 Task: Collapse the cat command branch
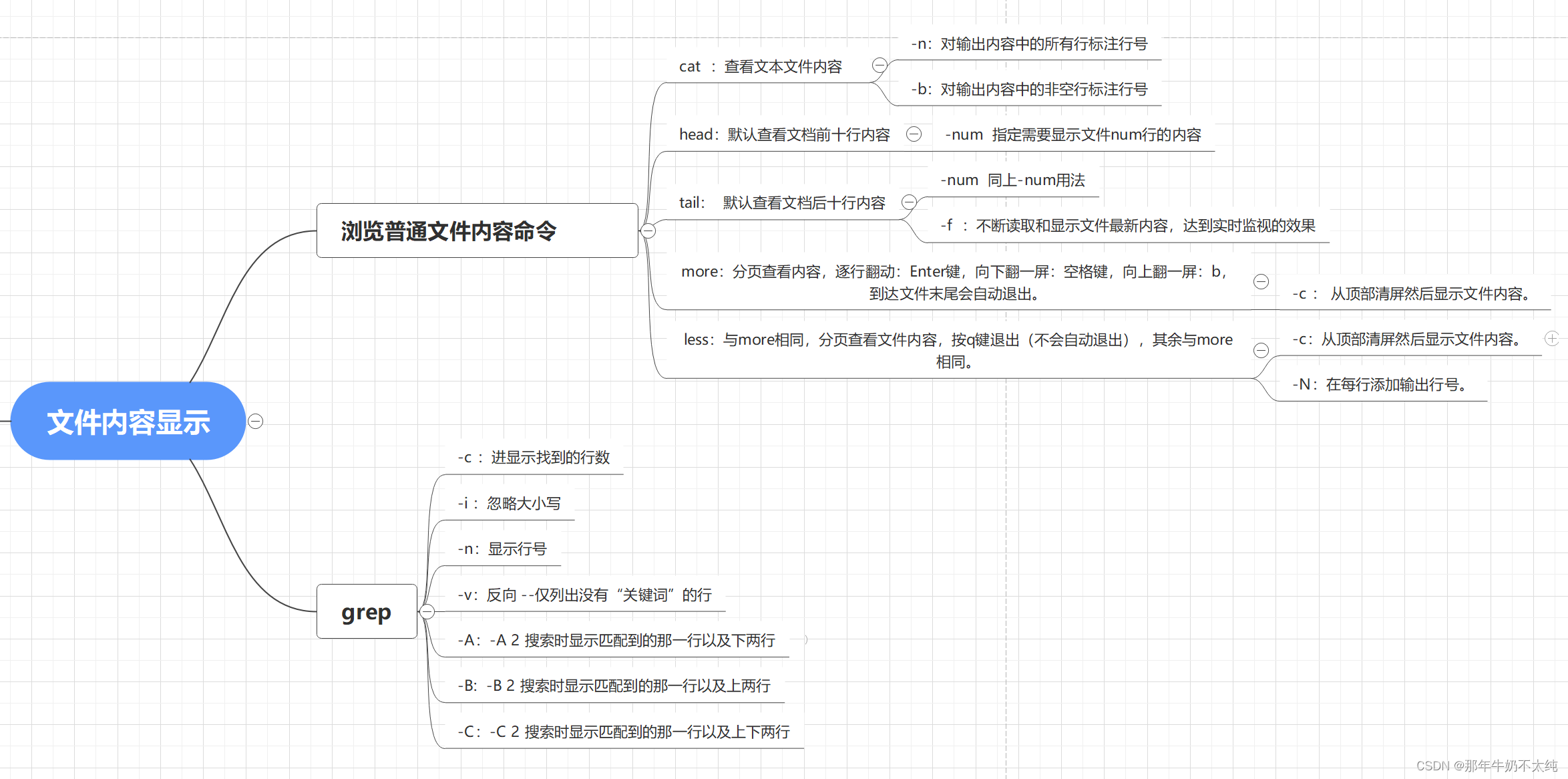(879, 65)
